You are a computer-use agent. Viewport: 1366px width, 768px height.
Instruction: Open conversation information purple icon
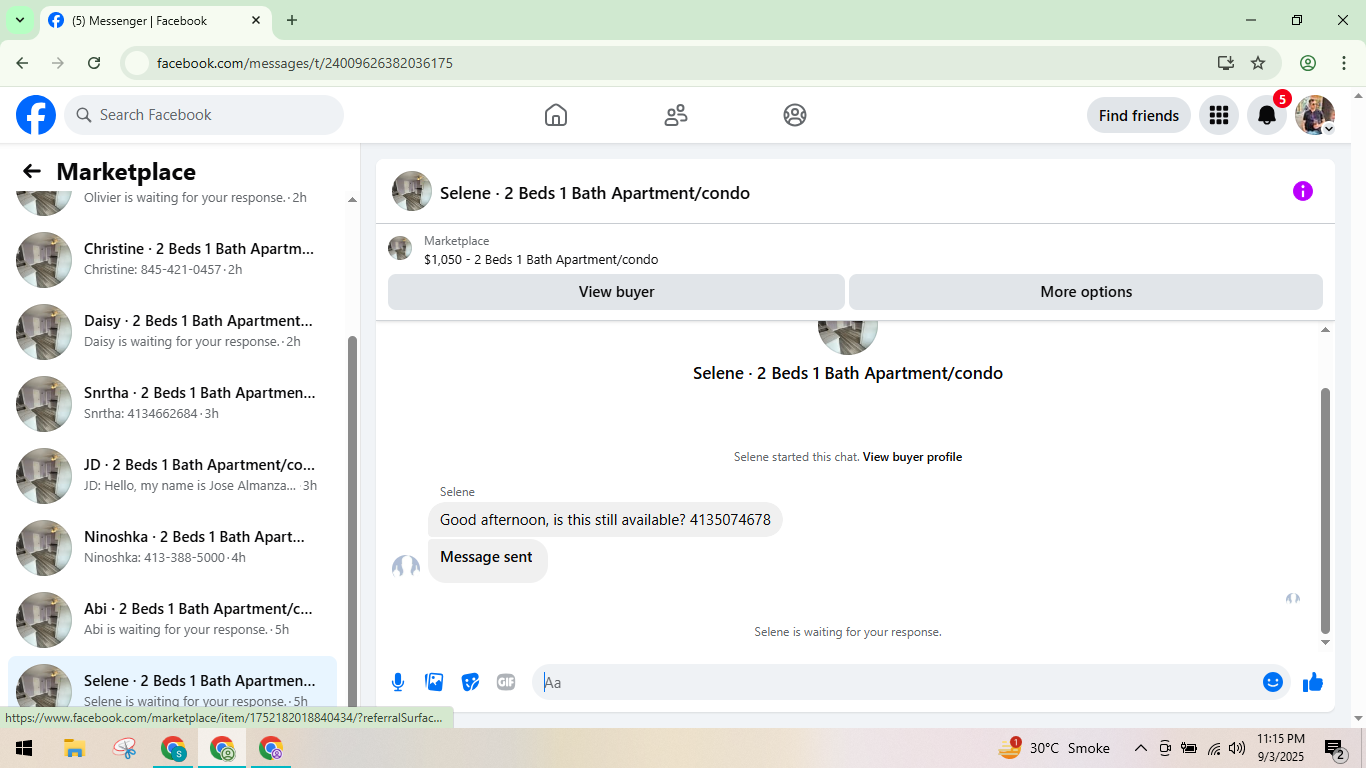1303,191
